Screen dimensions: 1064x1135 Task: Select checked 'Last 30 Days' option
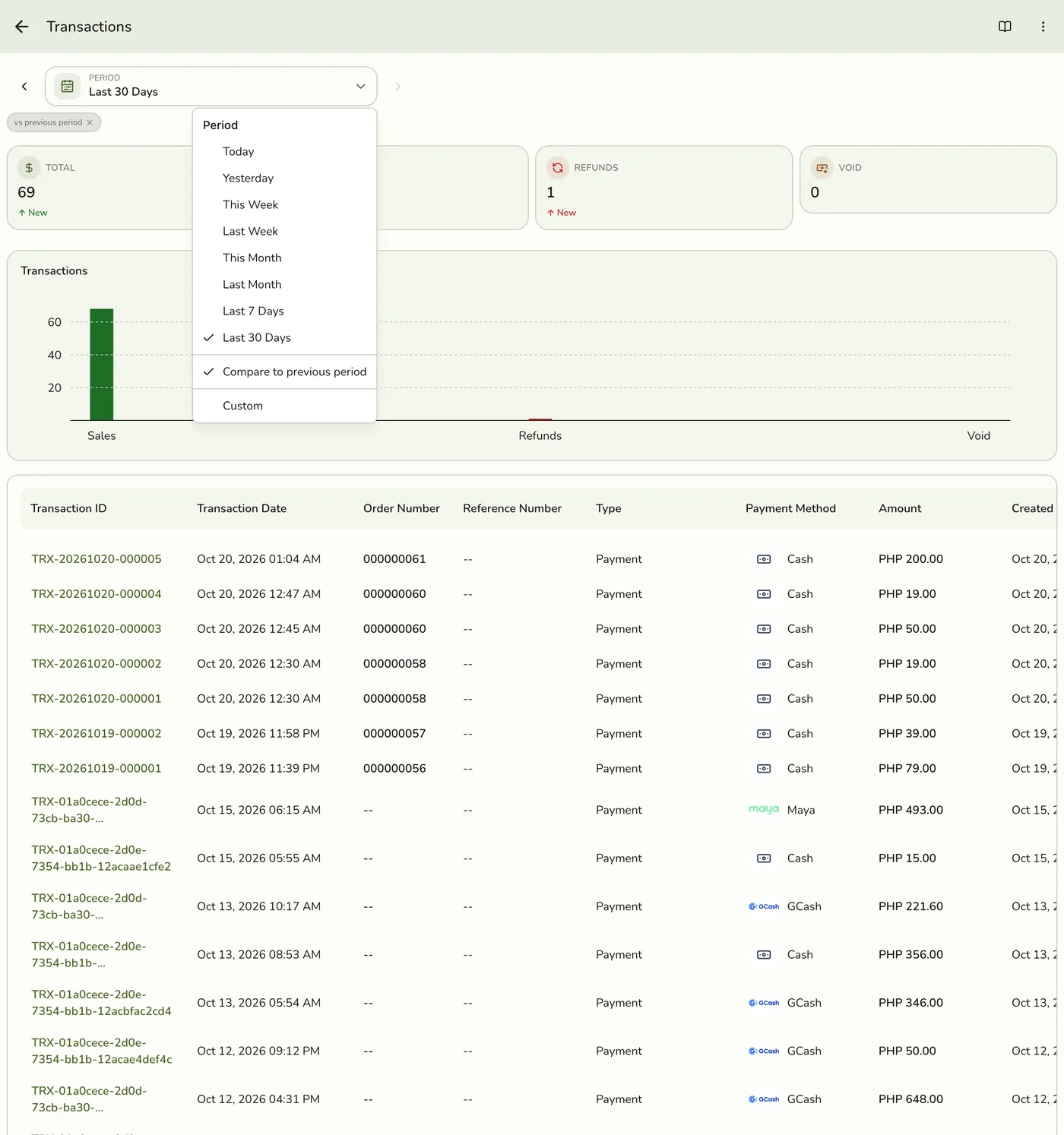coord(285,337)
